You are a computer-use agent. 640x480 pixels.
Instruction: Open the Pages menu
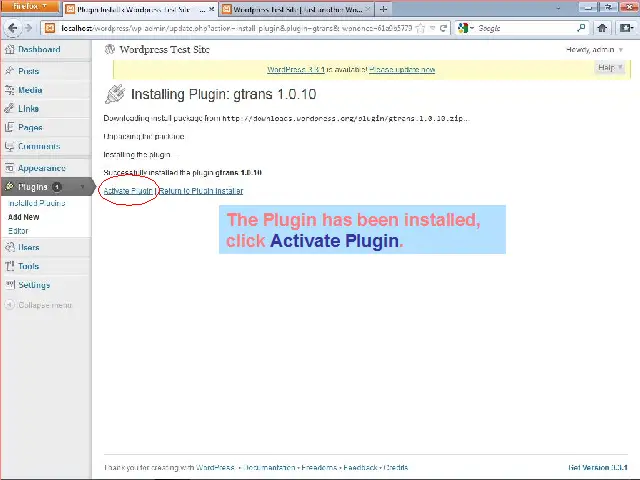(30, 127)
